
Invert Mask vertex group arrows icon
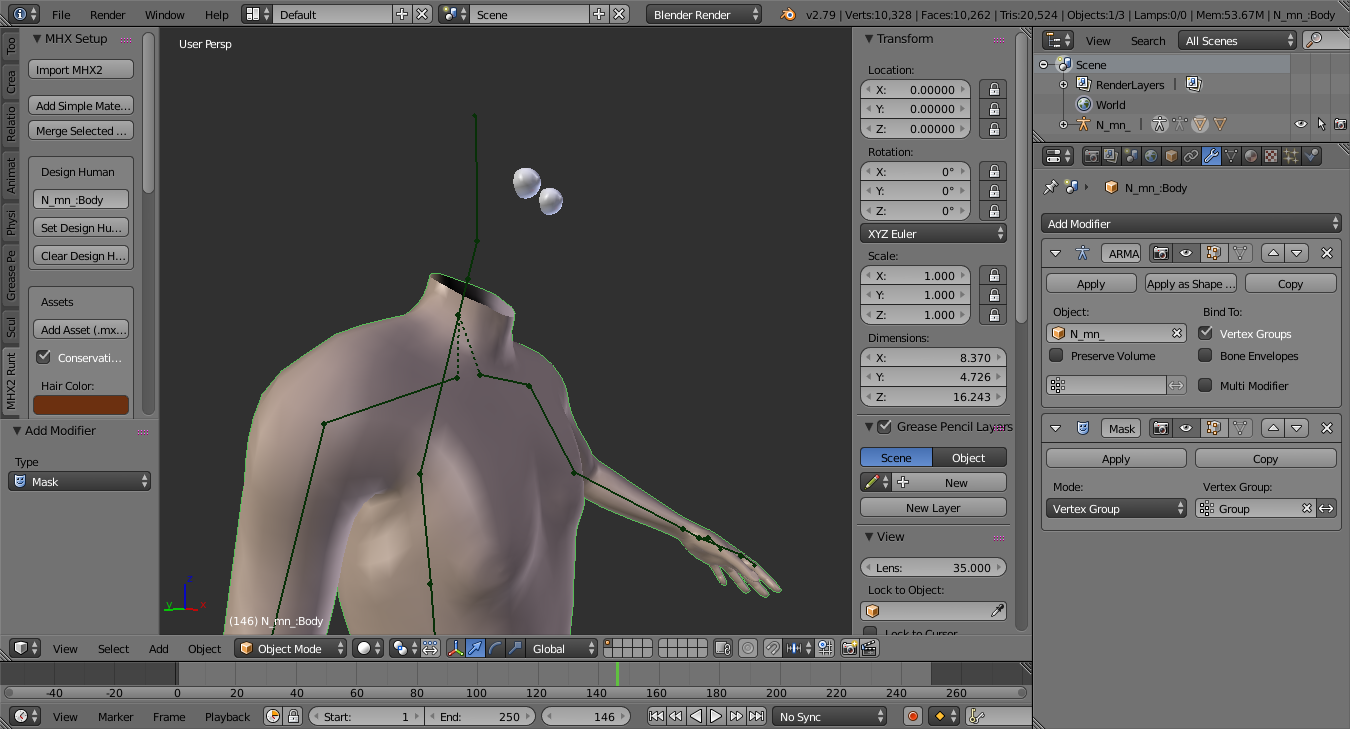(1326, 508)
